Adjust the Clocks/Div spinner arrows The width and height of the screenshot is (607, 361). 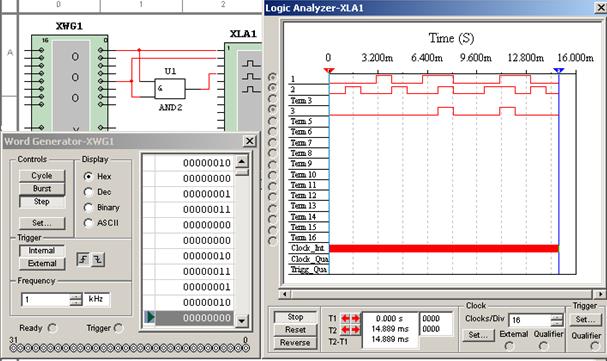[x=557, y=320]
